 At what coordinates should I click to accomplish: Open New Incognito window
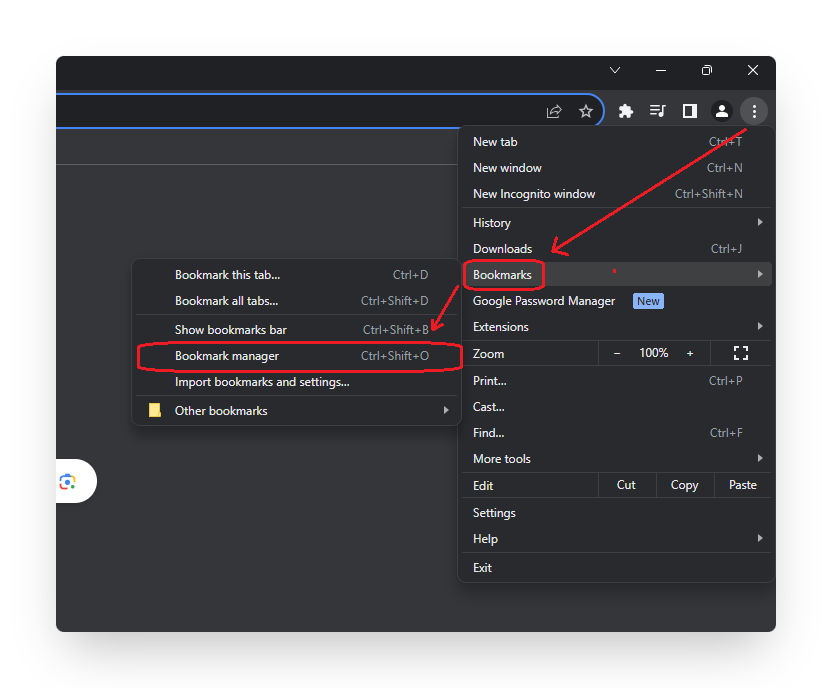pyautogui.click(x=534, y=194)
